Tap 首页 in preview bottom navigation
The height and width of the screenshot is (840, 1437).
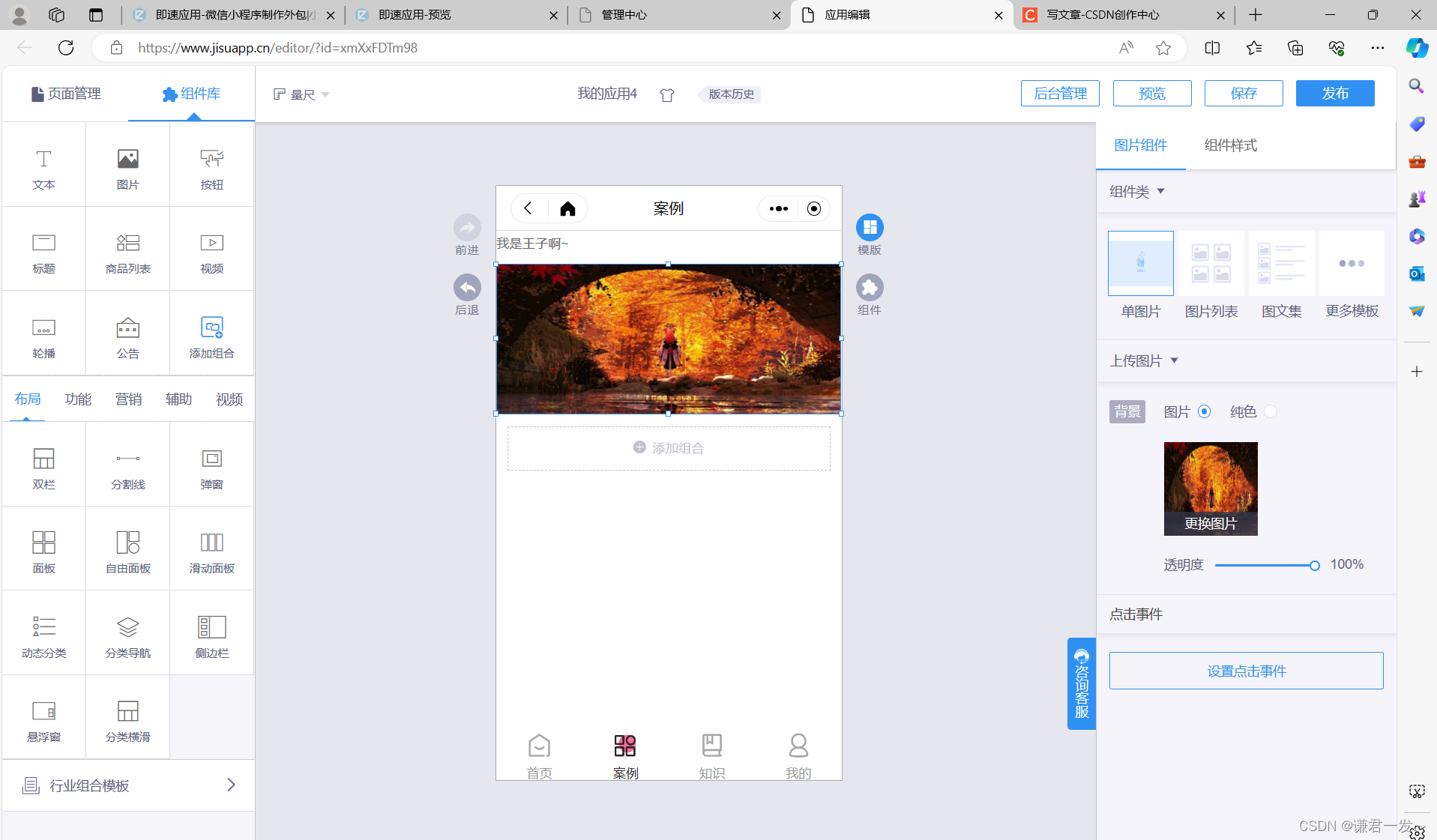(x=539, y=756)
